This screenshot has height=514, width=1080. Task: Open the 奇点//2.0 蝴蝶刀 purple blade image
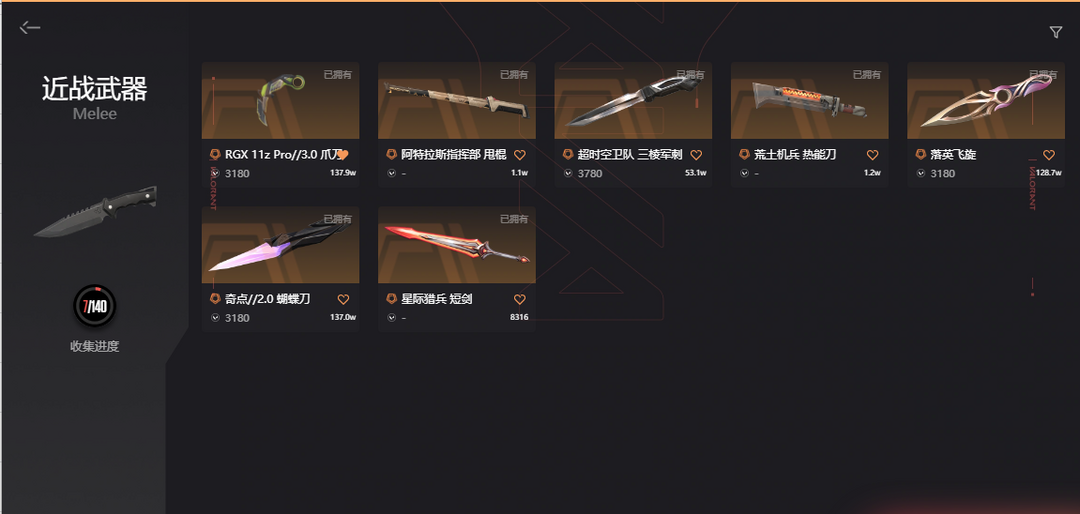[280, 245]
